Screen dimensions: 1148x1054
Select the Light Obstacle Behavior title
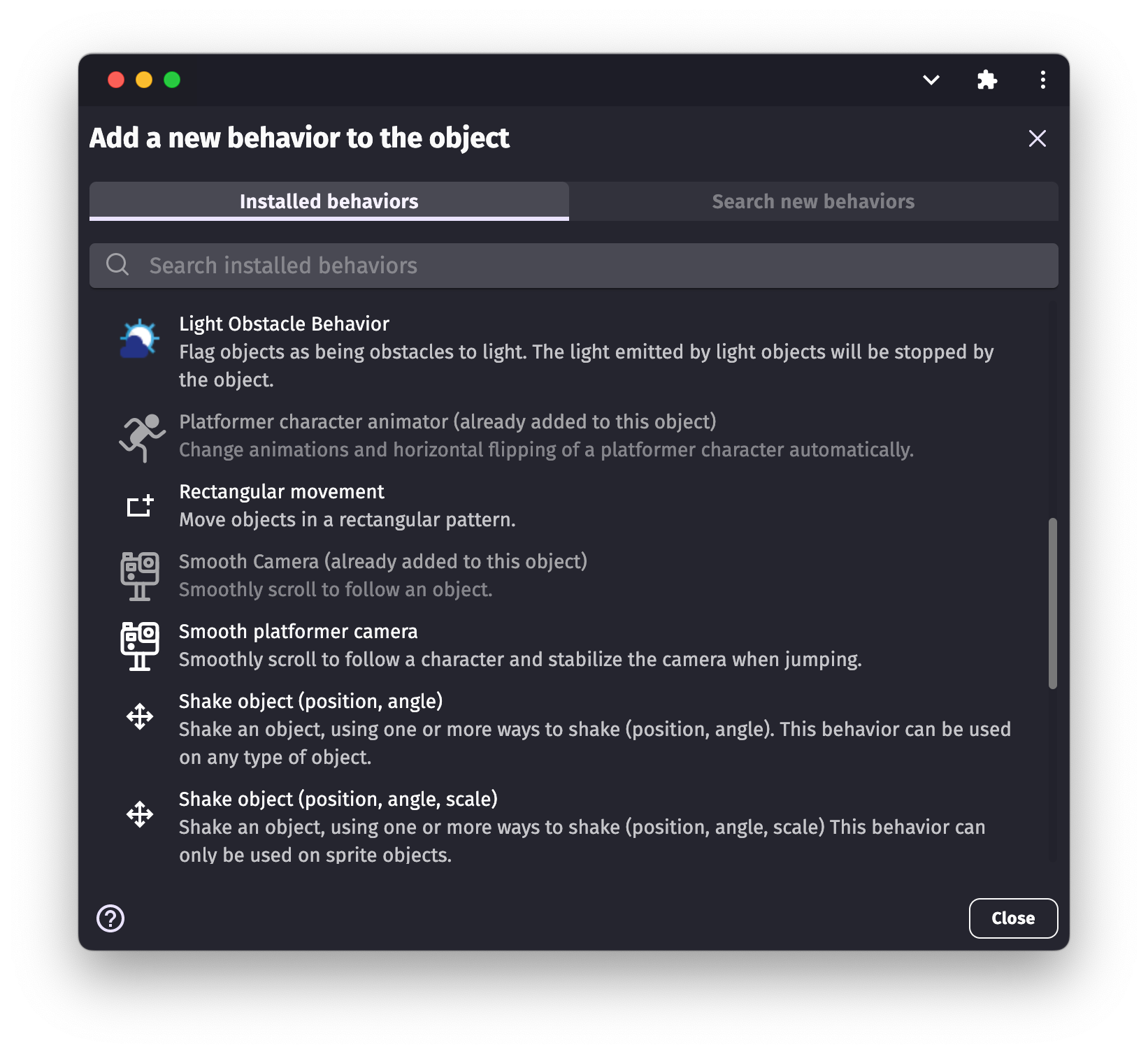point(284,324)
